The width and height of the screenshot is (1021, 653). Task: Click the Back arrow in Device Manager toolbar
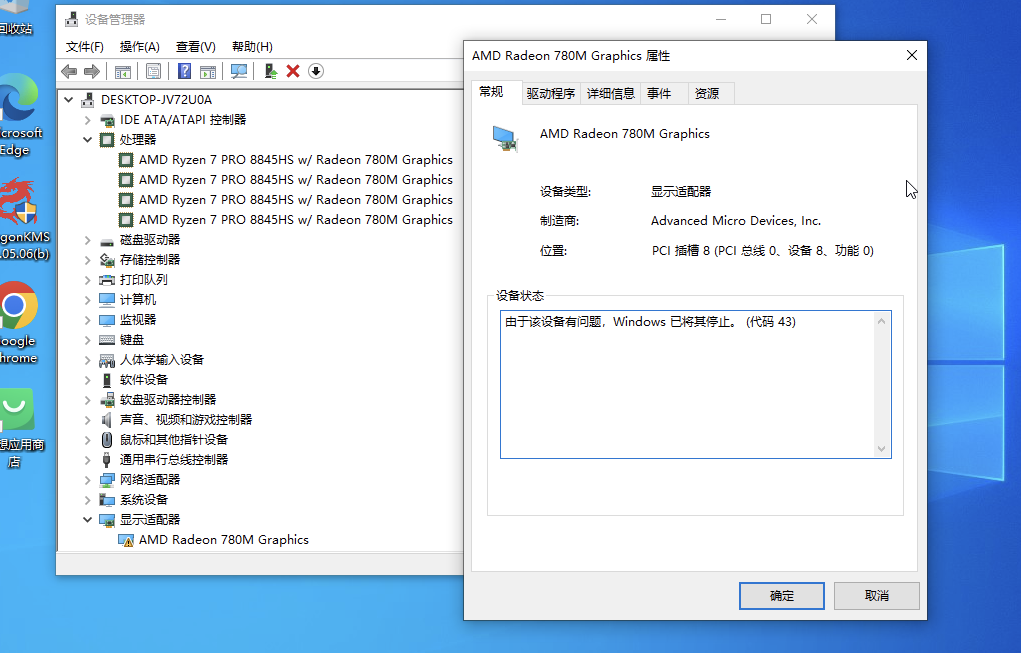pyautogui.click(x=69, y=71)
